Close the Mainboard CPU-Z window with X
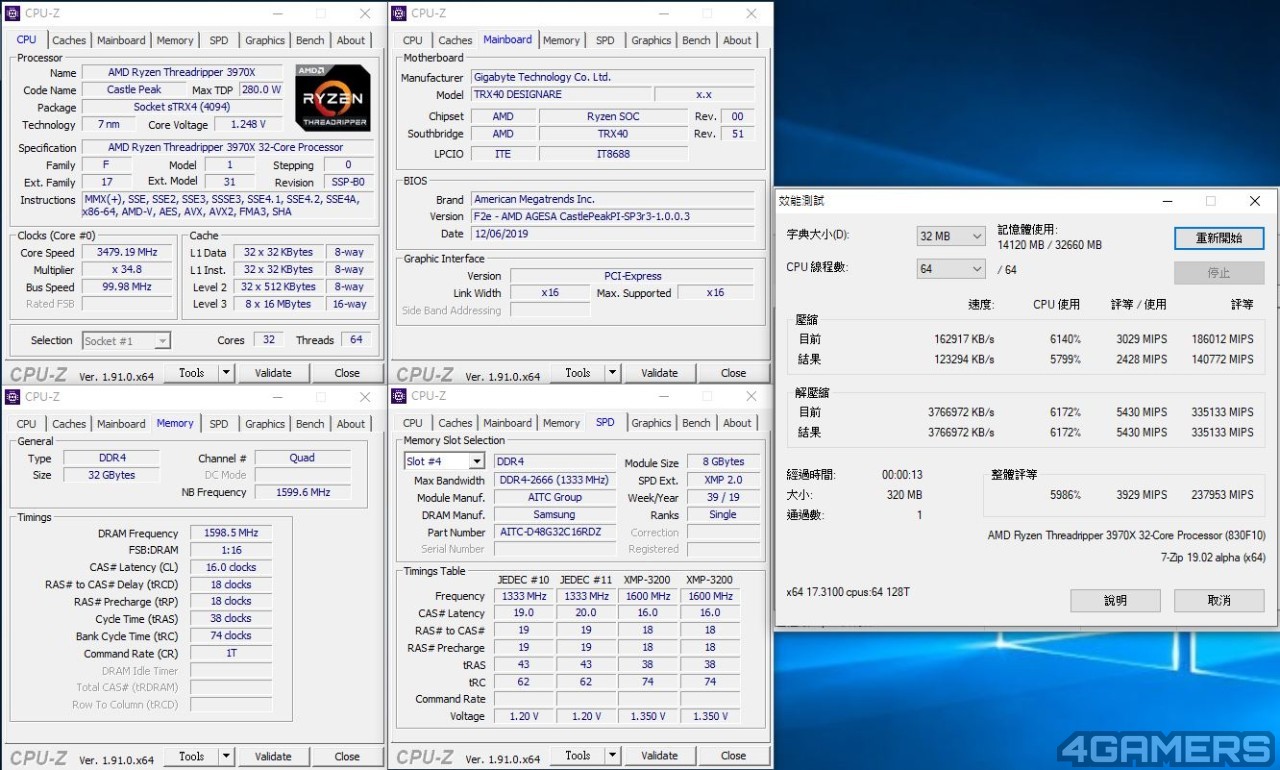Screen dimensions: 1280x770 tap(750, 13)
